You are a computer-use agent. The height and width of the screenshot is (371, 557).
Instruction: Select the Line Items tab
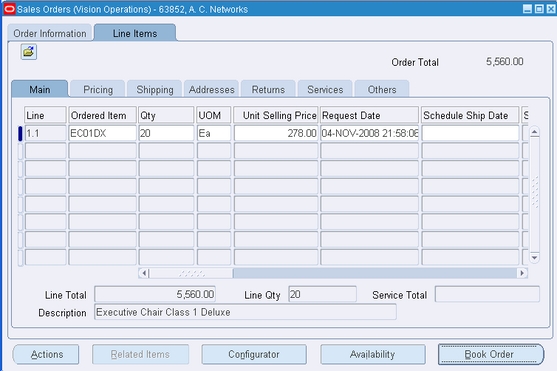(x=135, y=33)
